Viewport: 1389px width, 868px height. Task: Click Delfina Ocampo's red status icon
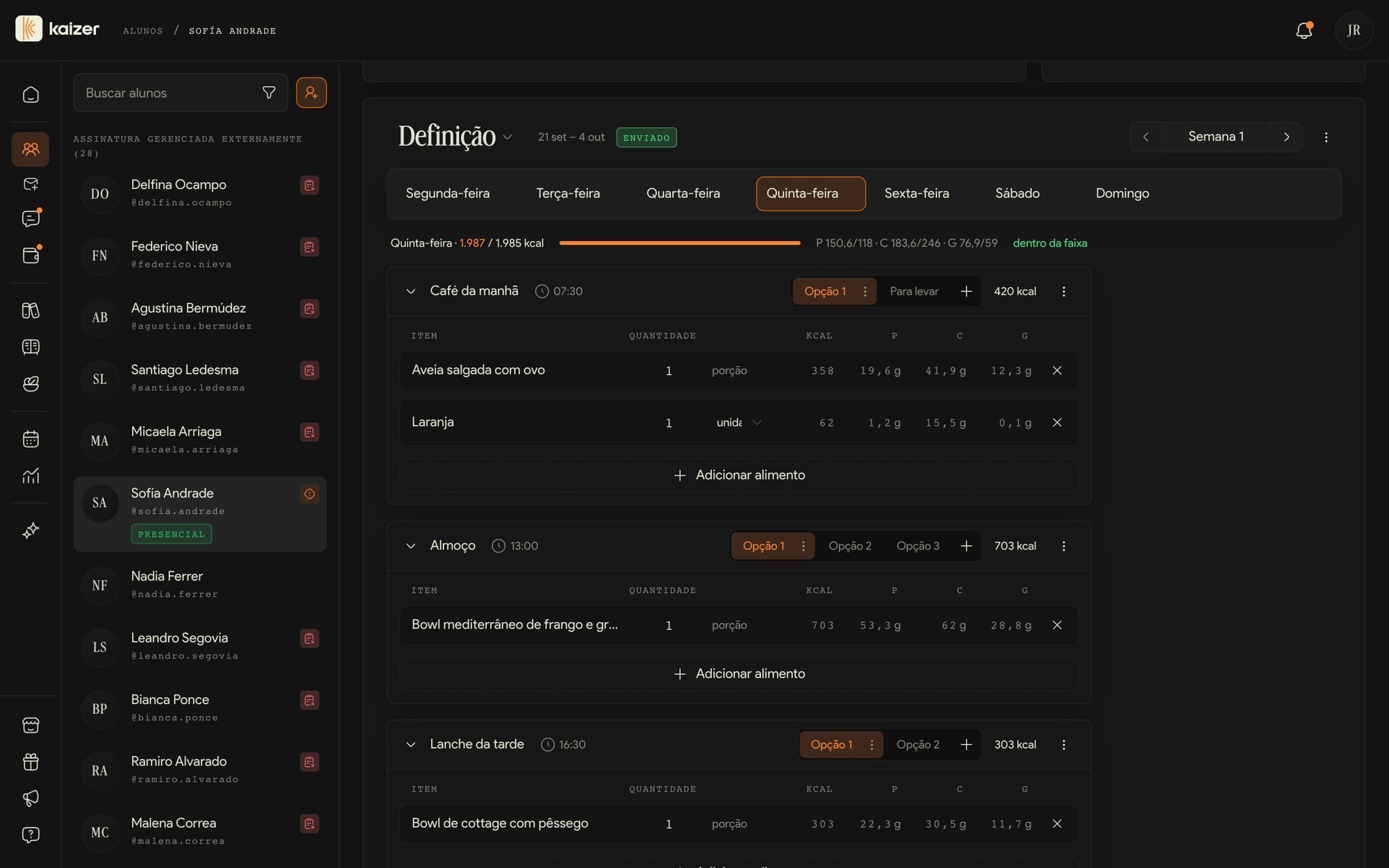(310, 185)
